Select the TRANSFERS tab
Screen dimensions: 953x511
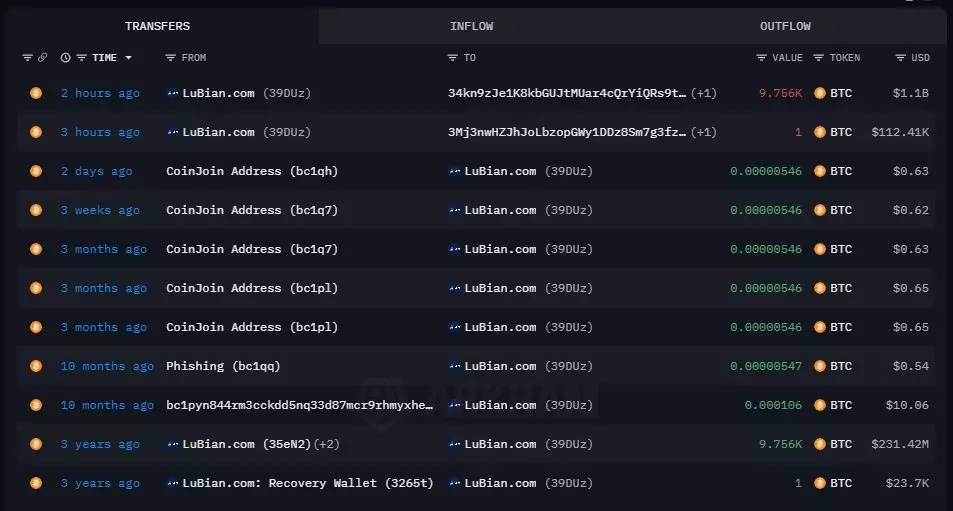coord(157,26)
